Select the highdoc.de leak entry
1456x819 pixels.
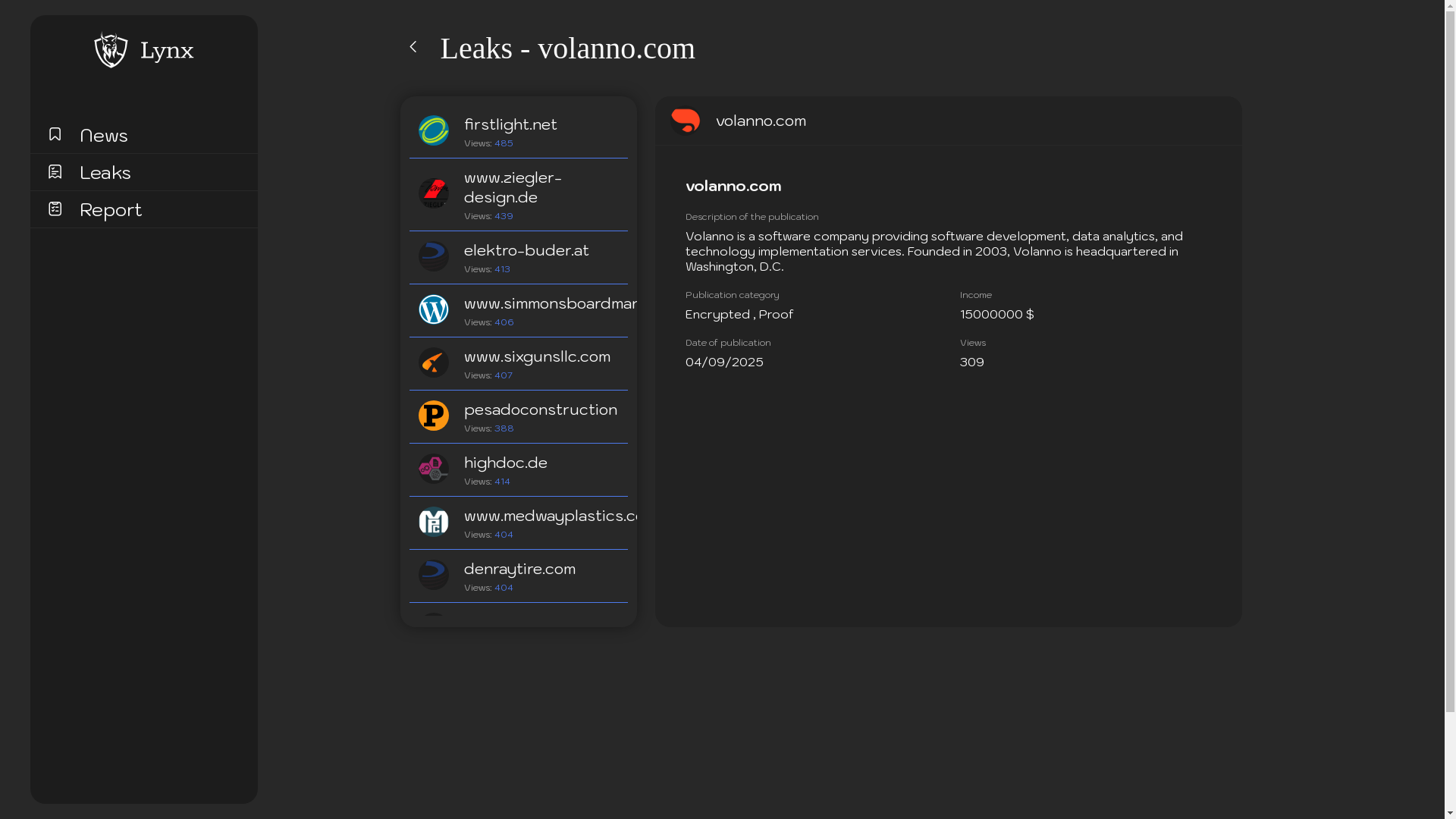[x=506, y=463]
